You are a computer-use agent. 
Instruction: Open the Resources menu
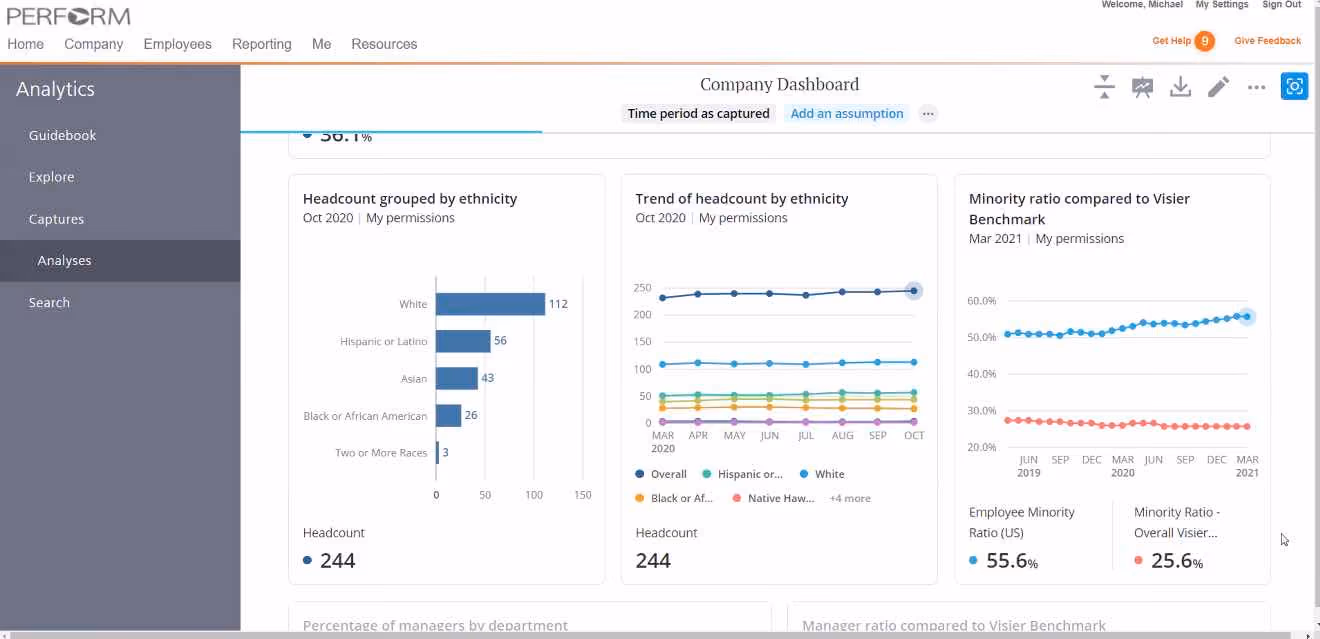coord(384,44)
